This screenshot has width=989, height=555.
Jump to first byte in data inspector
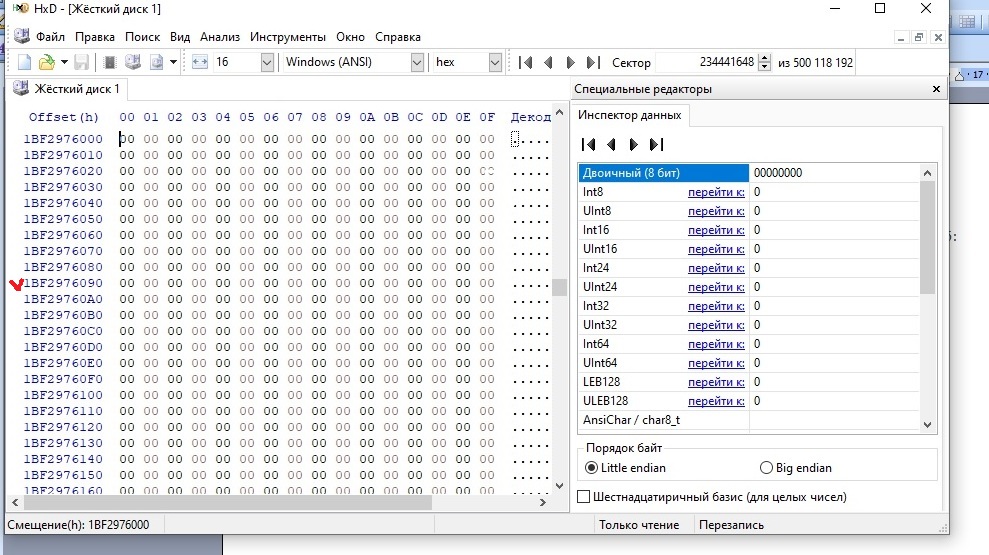(588, 144)
